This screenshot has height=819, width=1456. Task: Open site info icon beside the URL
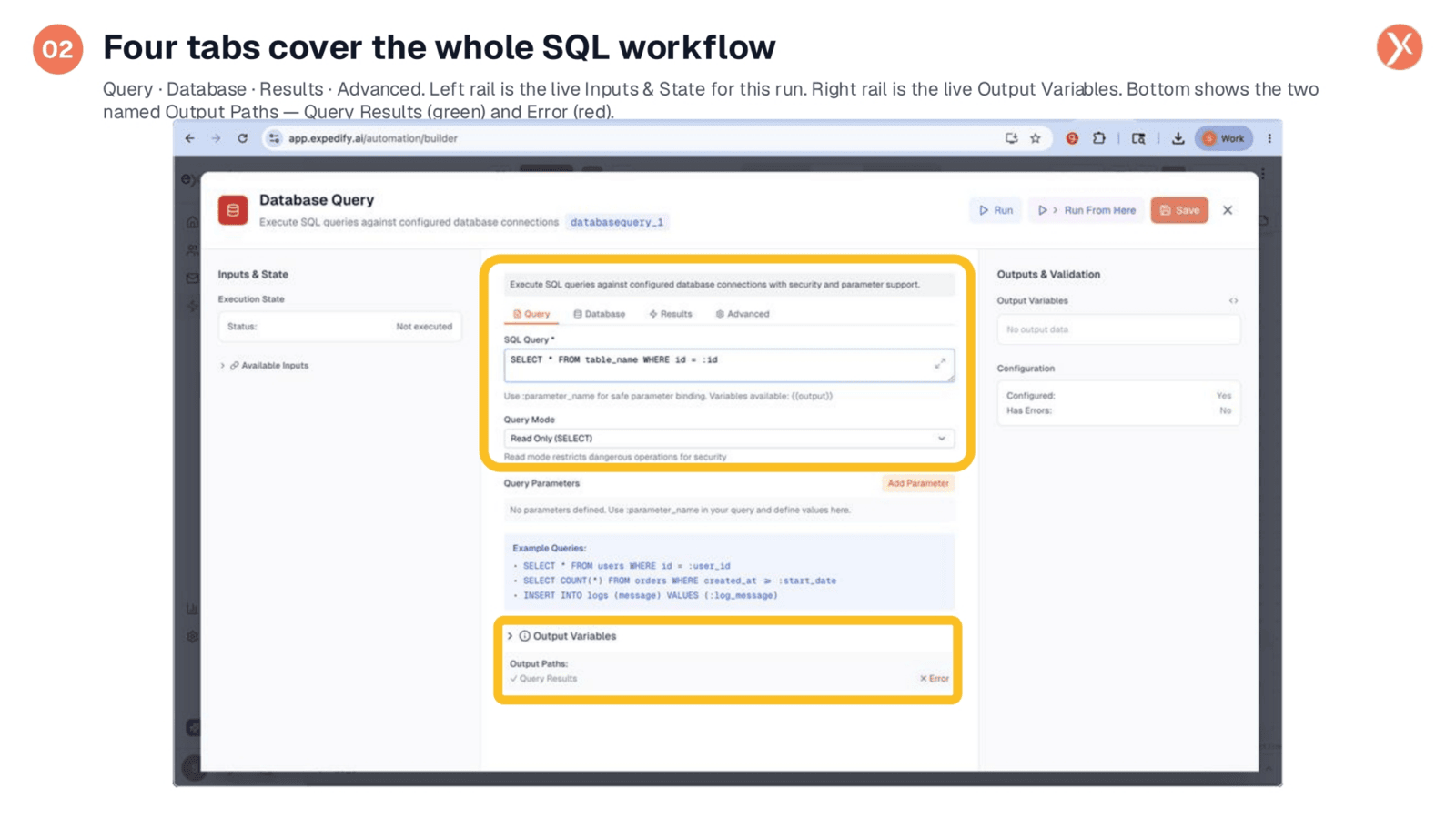[x=274, y=138]
